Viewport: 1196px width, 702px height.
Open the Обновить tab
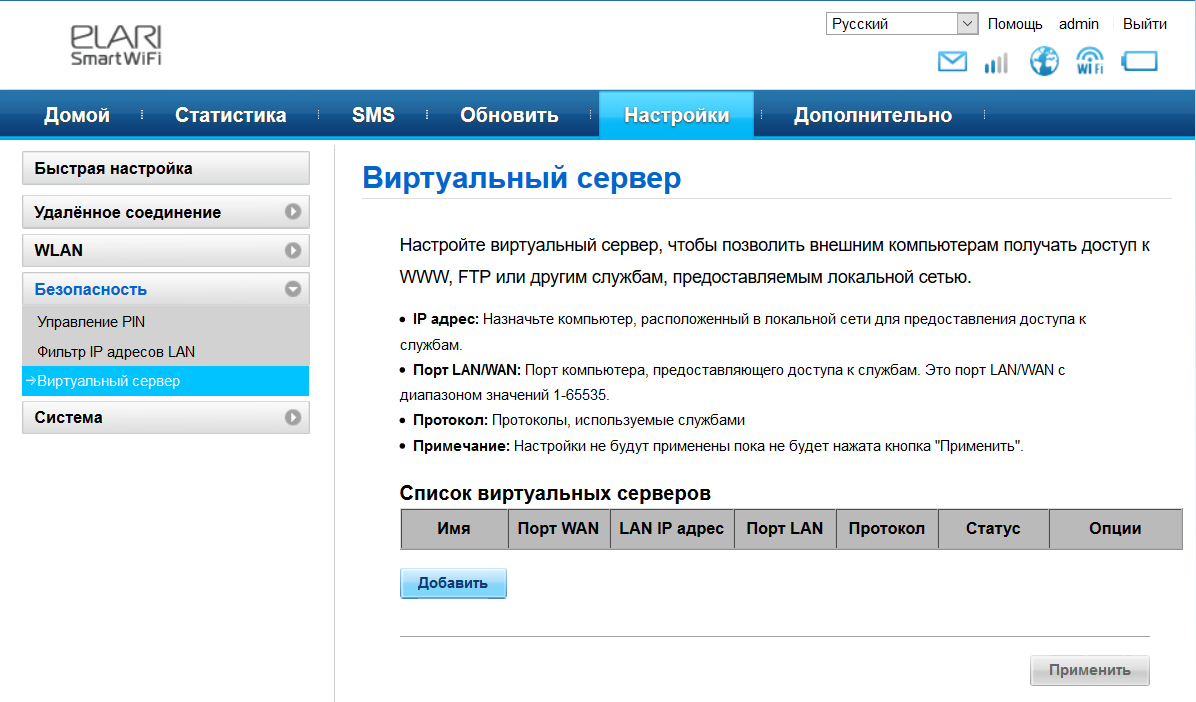[x=509, y=115]
